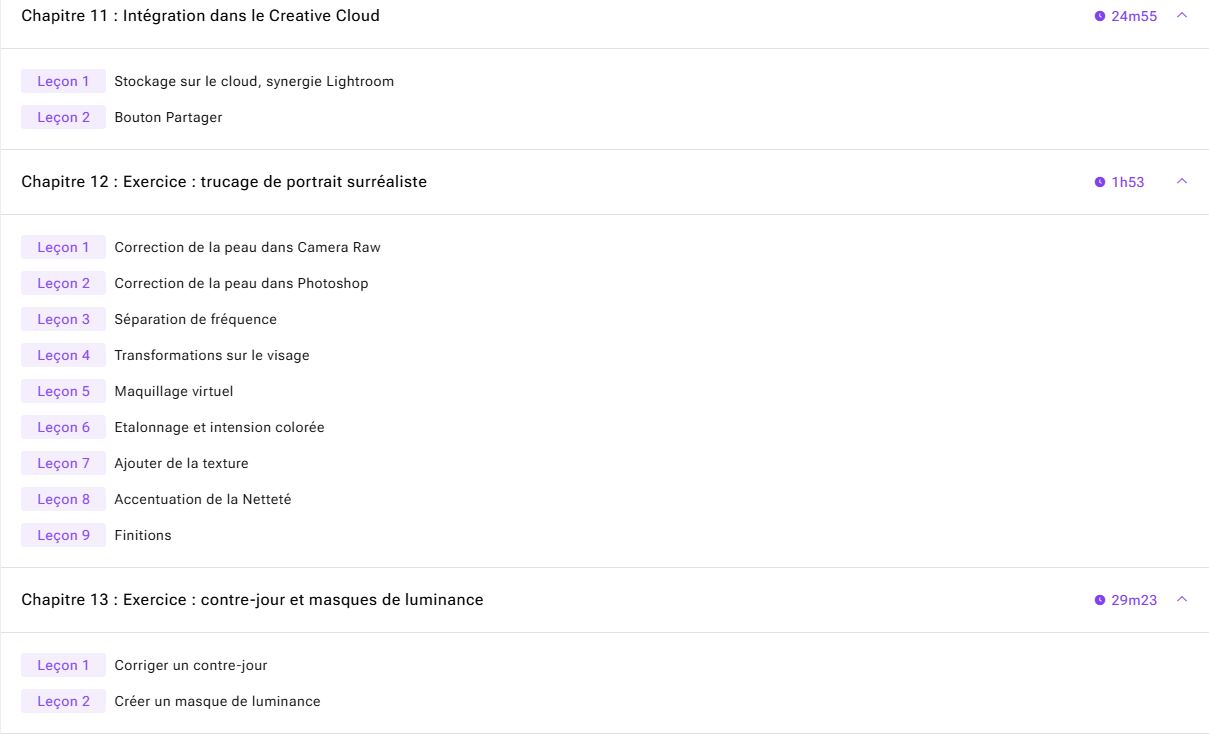Select the Séparation de fréquence lesson
Image resolution: width=1209 pixels, height=734 pixels.
click(x=195, y=319)
